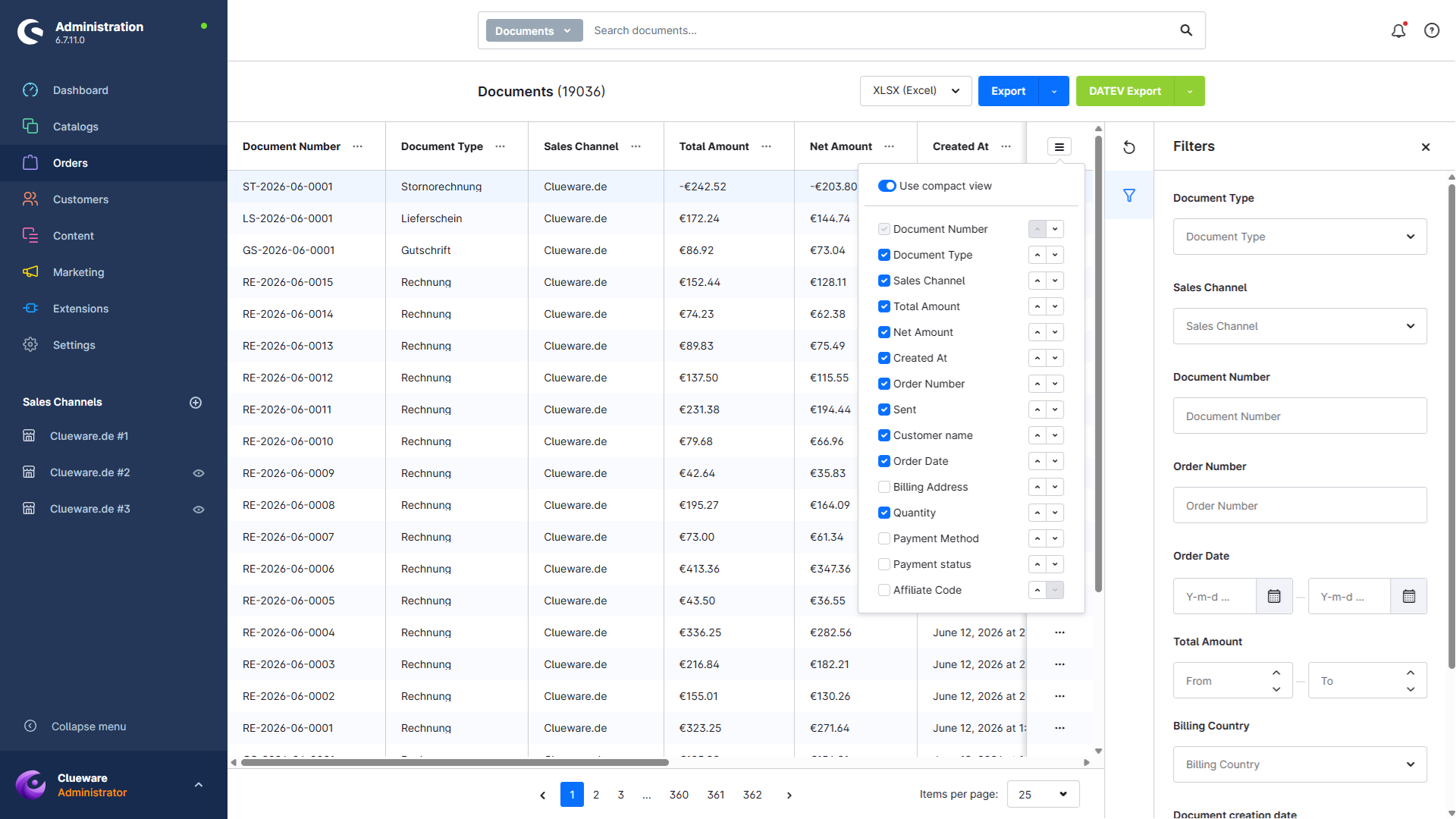Click the search magnifier icon

pos(1186,30)
